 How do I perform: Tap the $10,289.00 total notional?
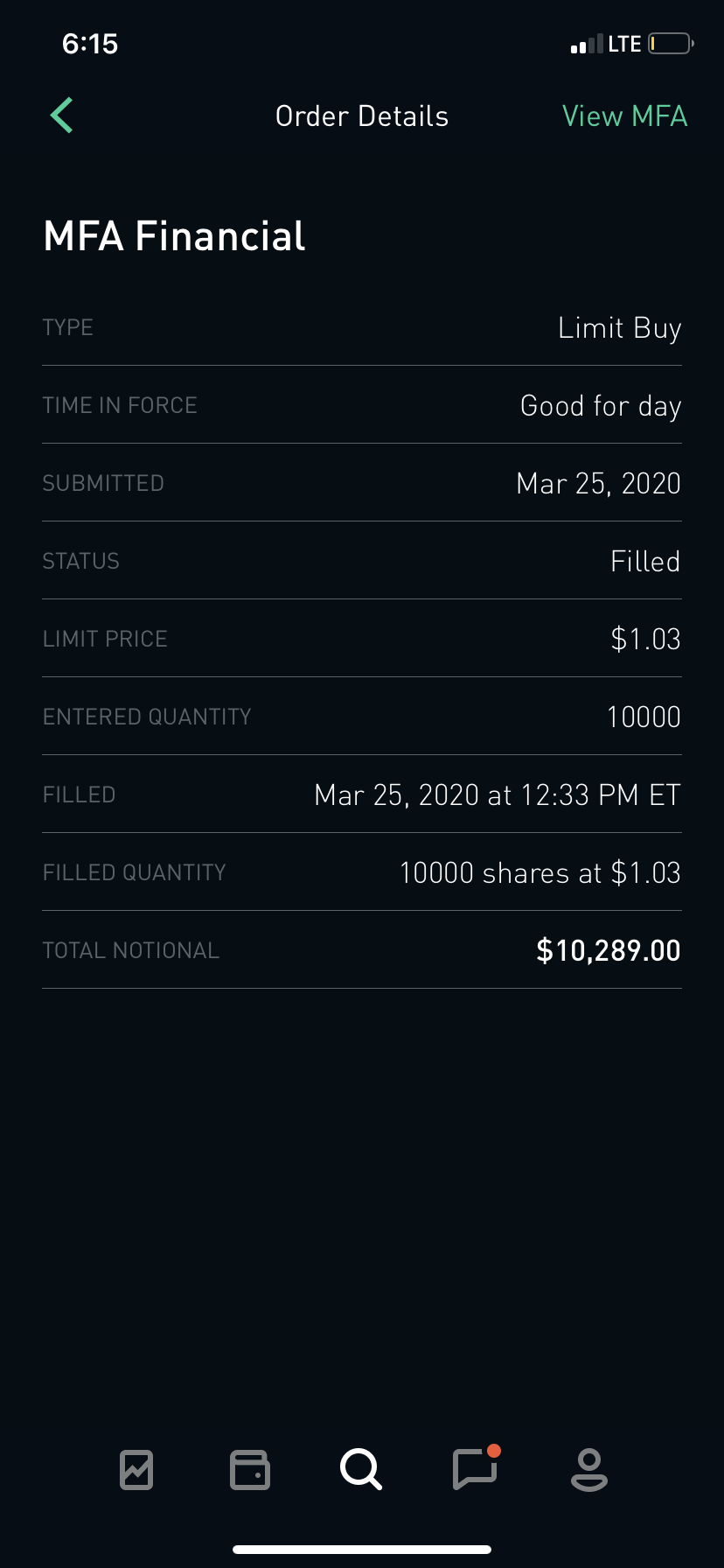point(609,951)
